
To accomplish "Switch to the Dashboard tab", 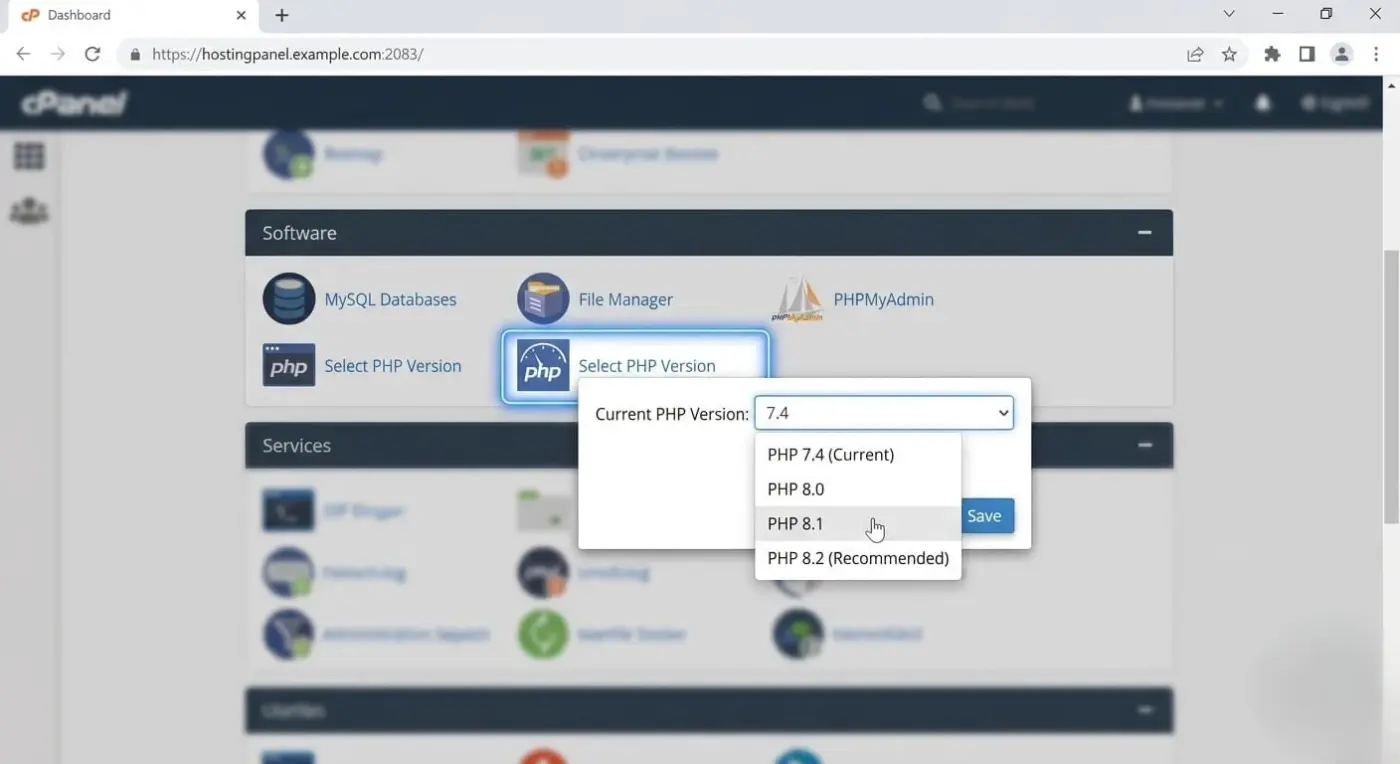I will (x=133, y=15).
